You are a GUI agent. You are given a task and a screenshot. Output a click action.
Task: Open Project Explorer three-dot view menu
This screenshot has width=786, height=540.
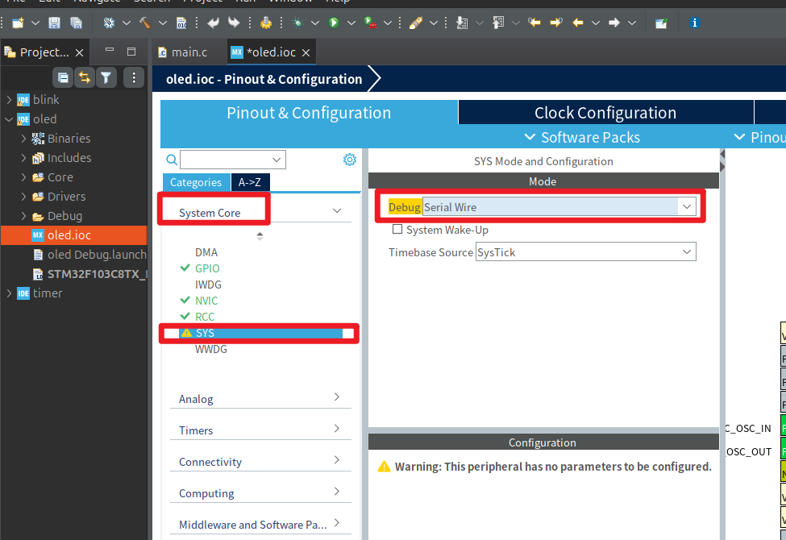point(132,77)
